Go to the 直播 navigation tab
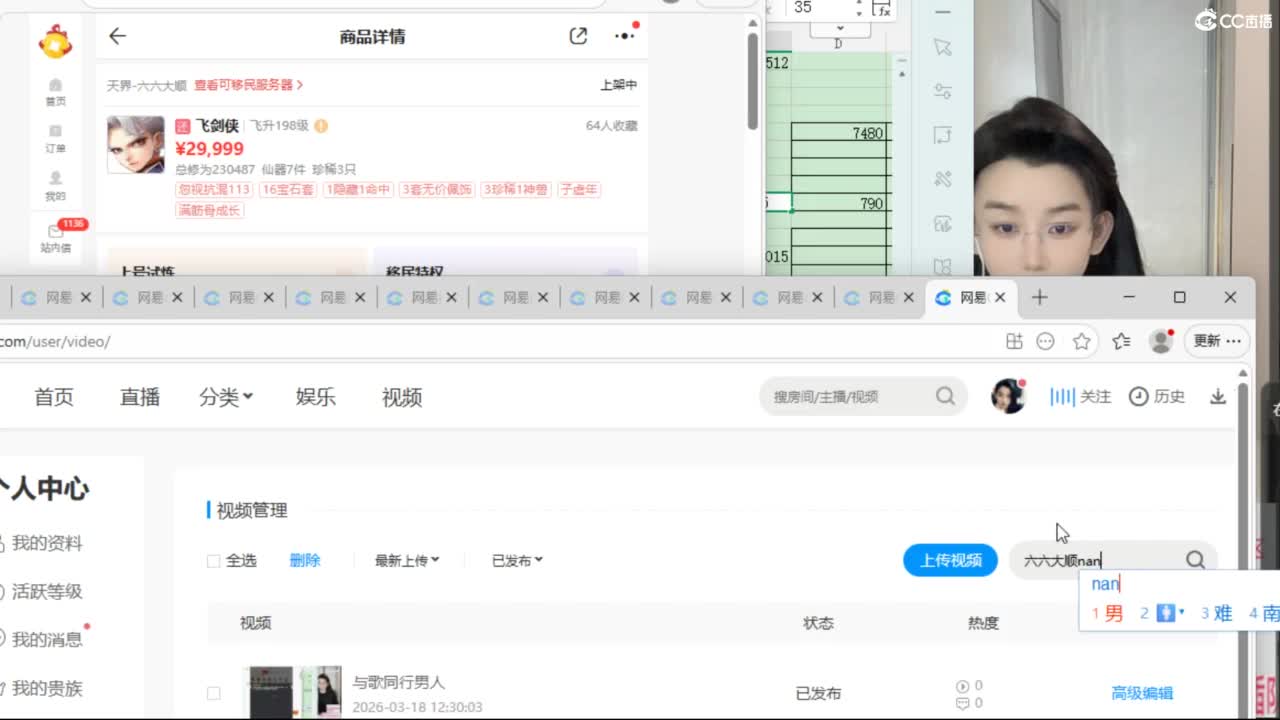Viewport: 1280px width, 720px height. [140, 397]
